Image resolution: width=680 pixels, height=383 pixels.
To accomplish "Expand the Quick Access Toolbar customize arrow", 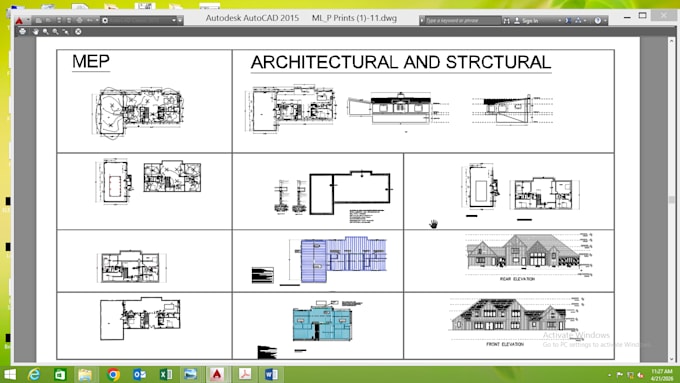I will [180, 20].
